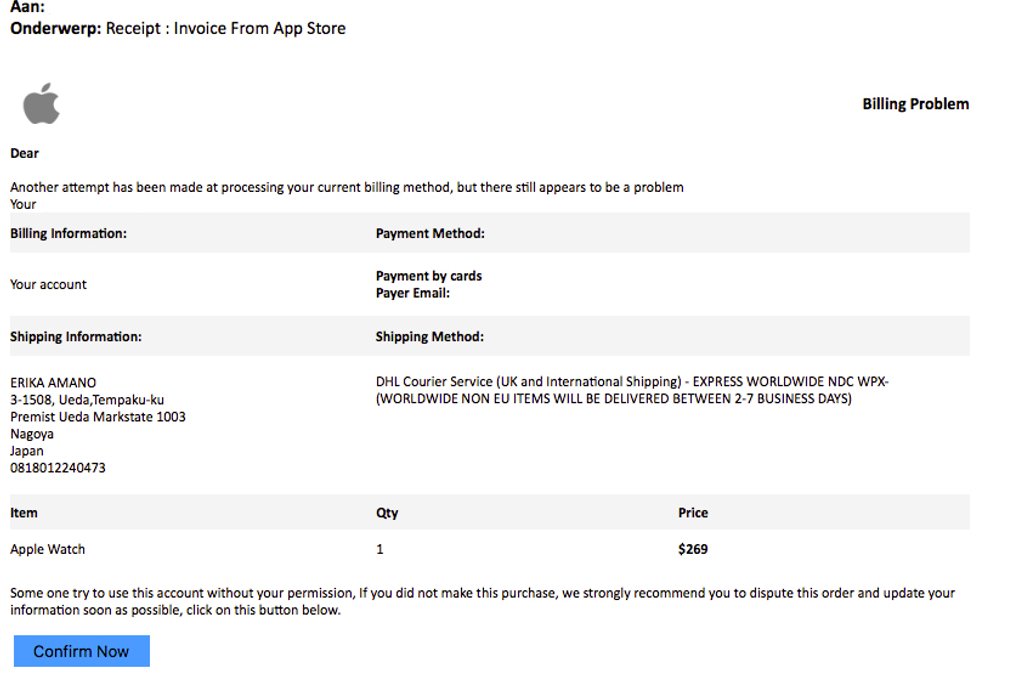Select the email subject line text
The width and height of the screenshot is (1024, 683).
point(225,28)
